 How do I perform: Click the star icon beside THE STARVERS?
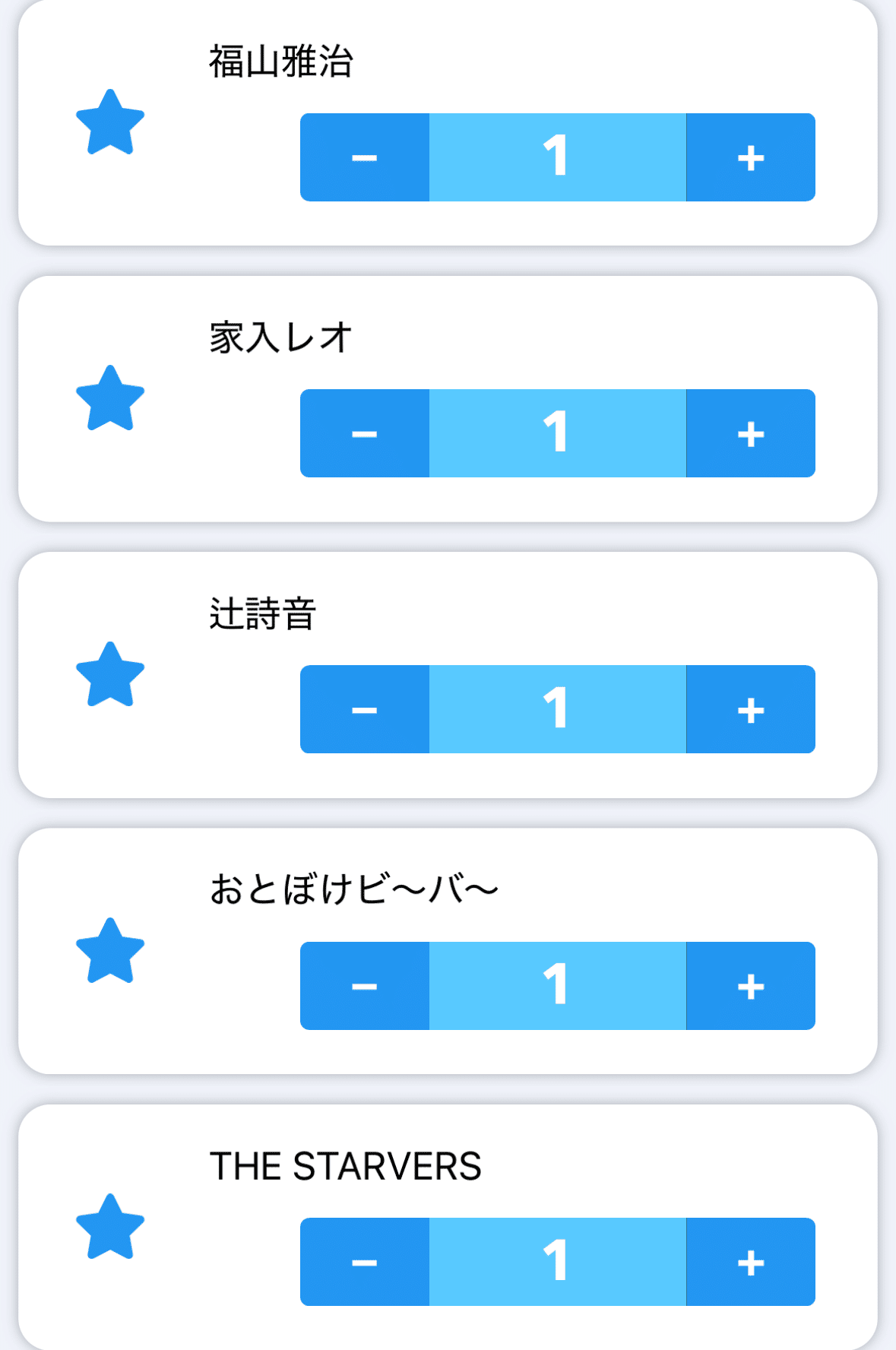pyautogui.click(x=110, y=1227)
